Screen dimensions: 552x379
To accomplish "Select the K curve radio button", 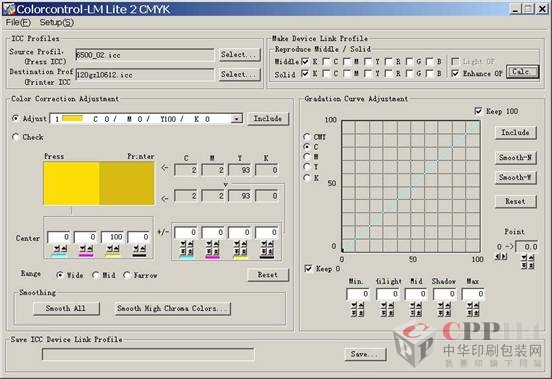I will point(307,178).
